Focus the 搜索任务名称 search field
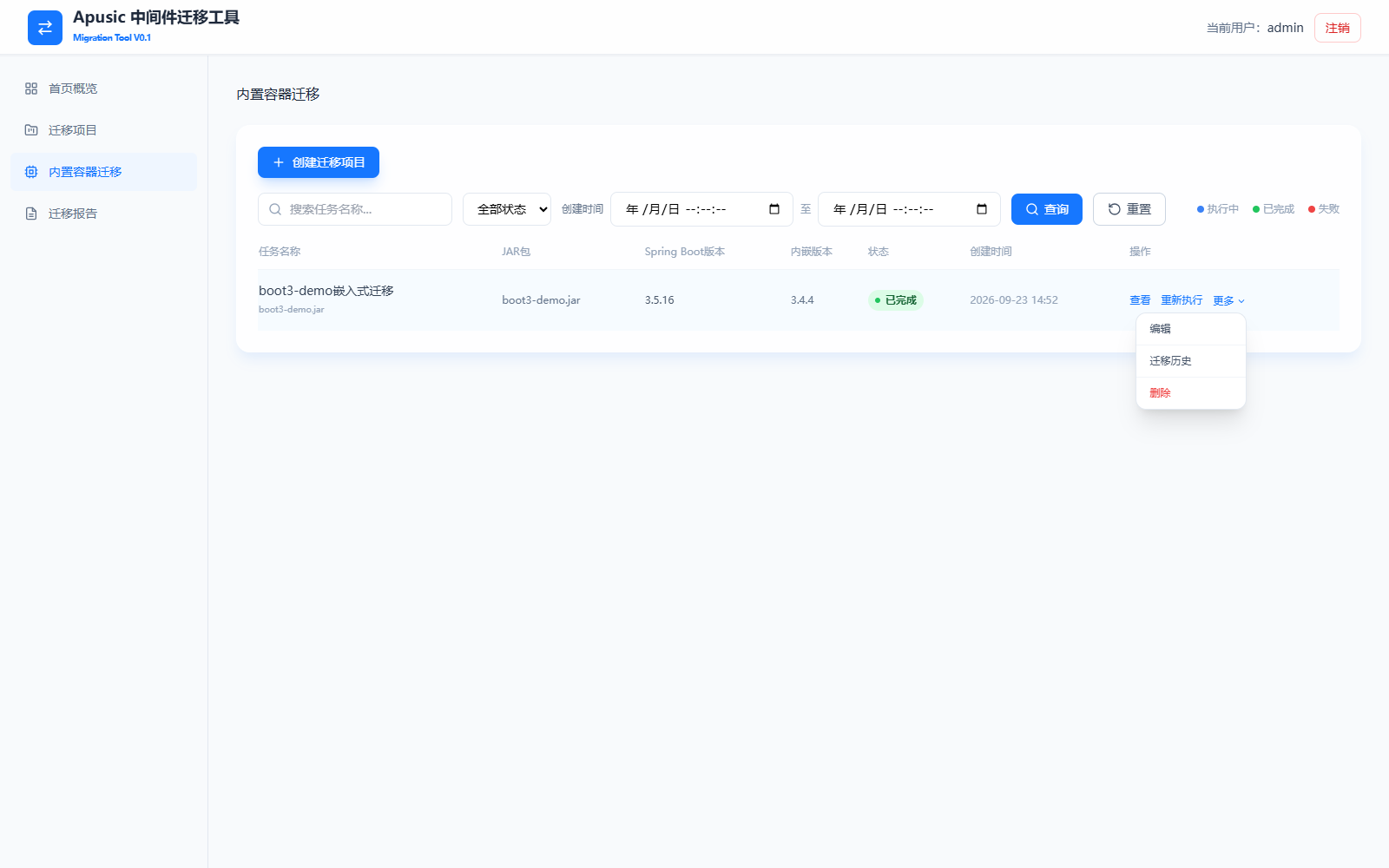The width and height of the screenshot is (1389, 868). click(355, 209)
